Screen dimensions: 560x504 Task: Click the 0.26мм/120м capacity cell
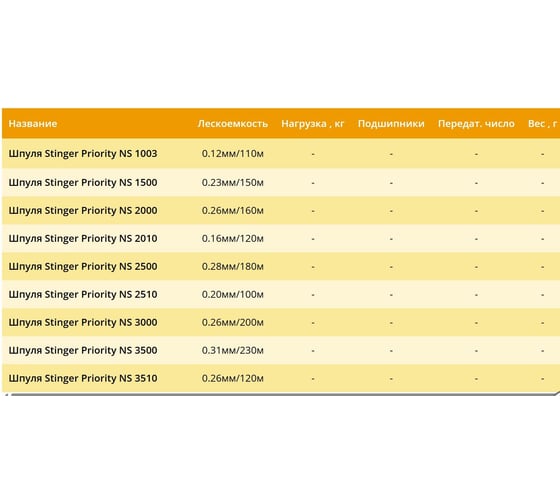(232, 378)
